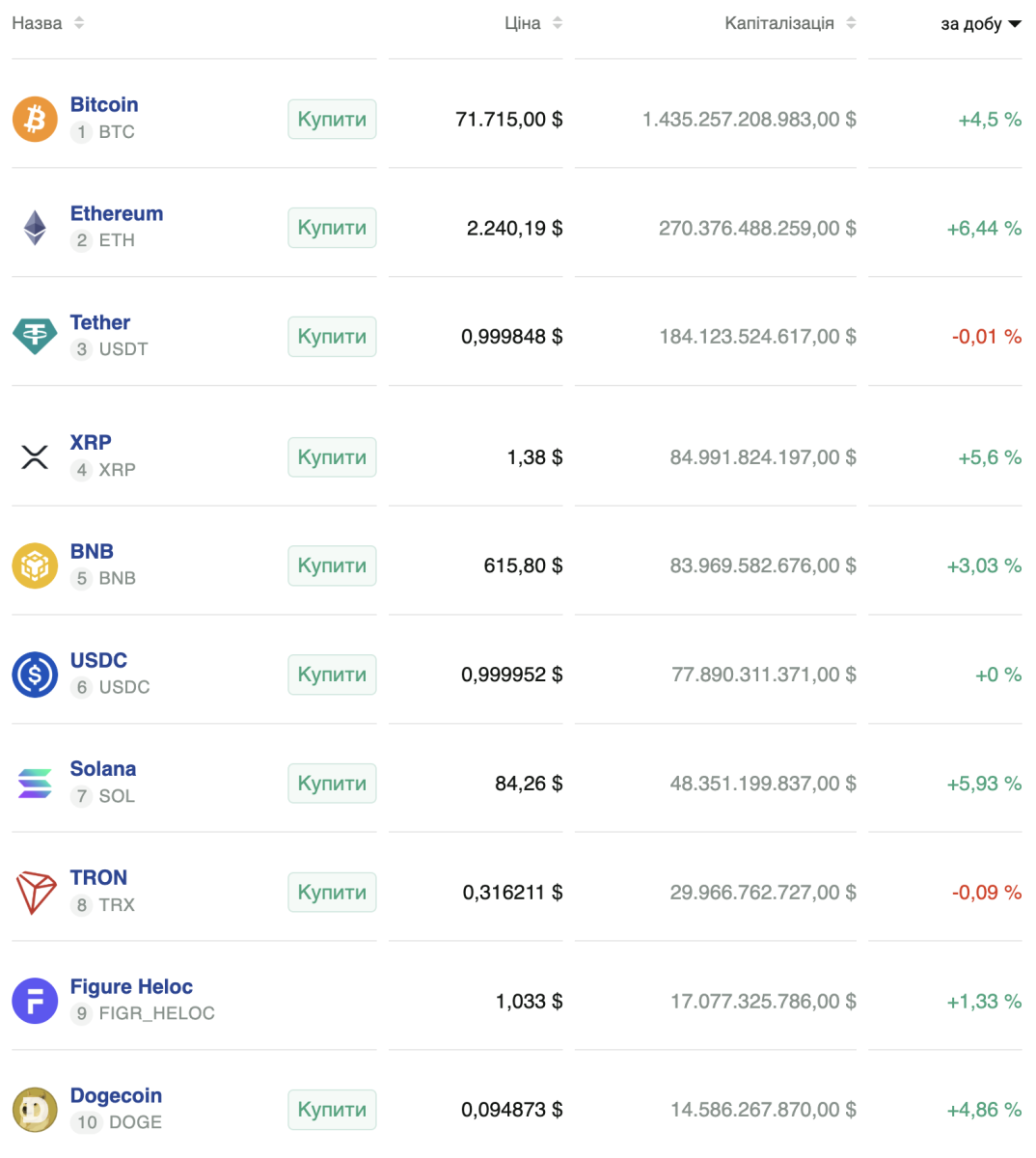
Task: Click the USDC logo icon
Action: [x=35, y=675]
